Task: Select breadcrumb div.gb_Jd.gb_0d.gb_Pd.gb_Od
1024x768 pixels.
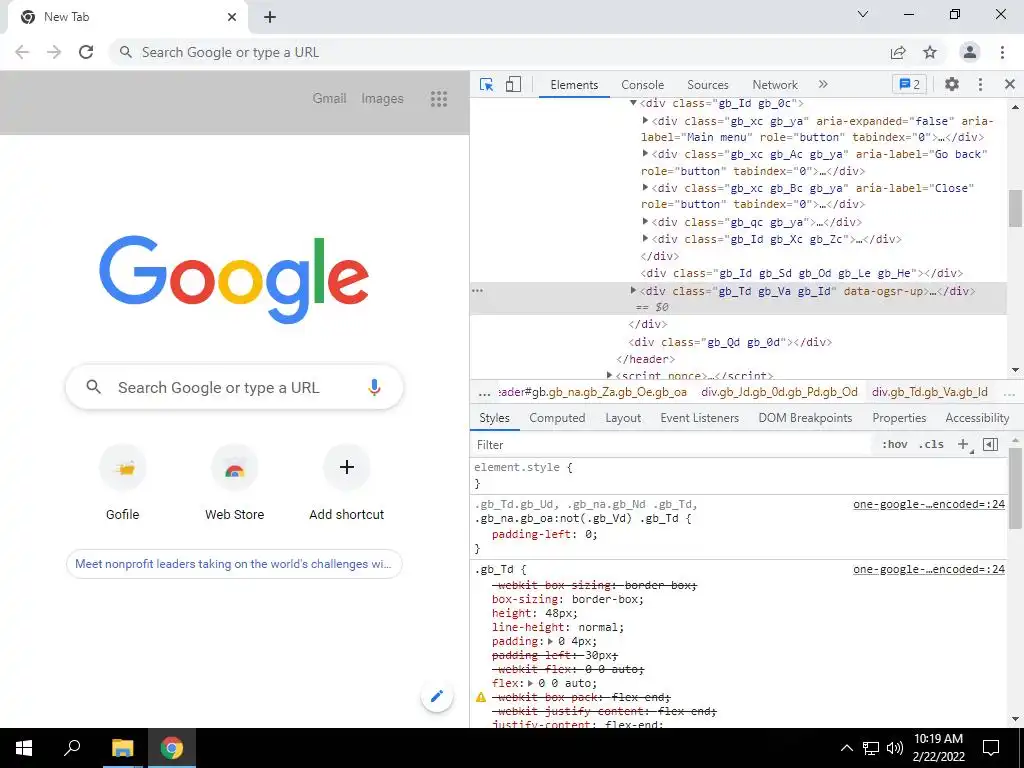Action: (x=779, y=392)
